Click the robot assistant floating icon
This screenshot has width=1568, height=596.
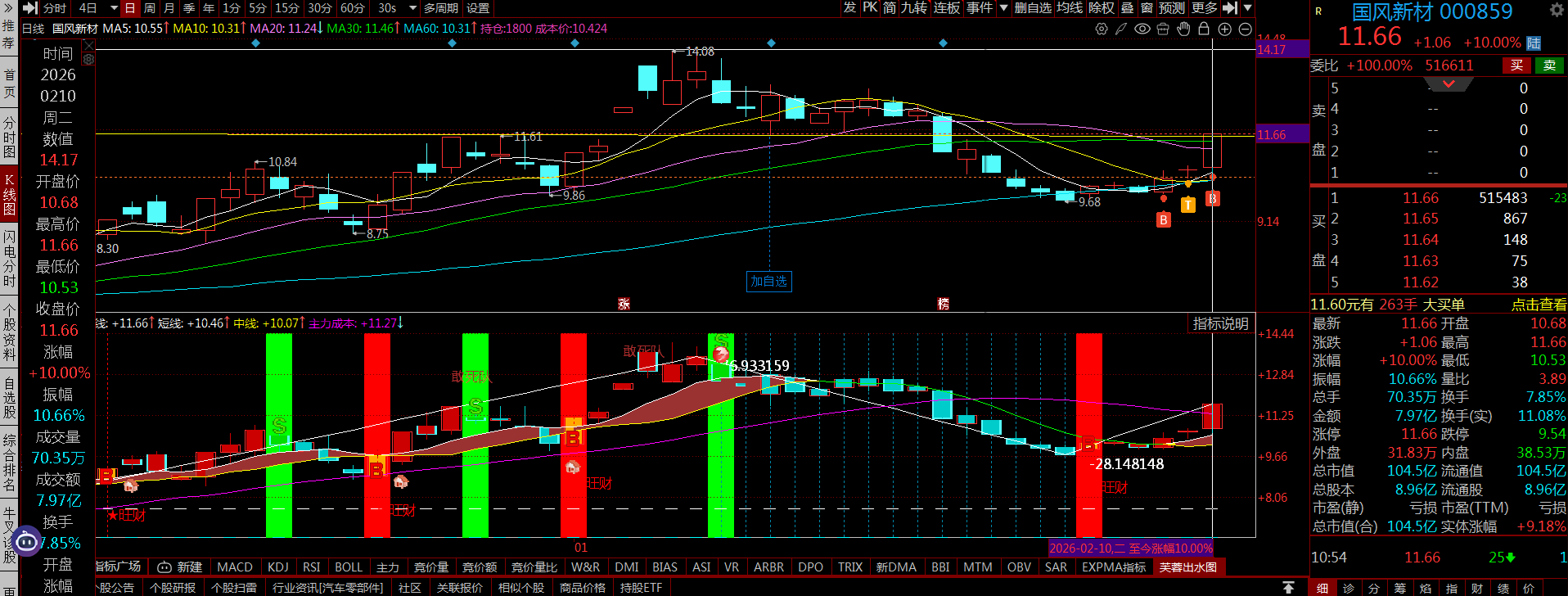27,540
